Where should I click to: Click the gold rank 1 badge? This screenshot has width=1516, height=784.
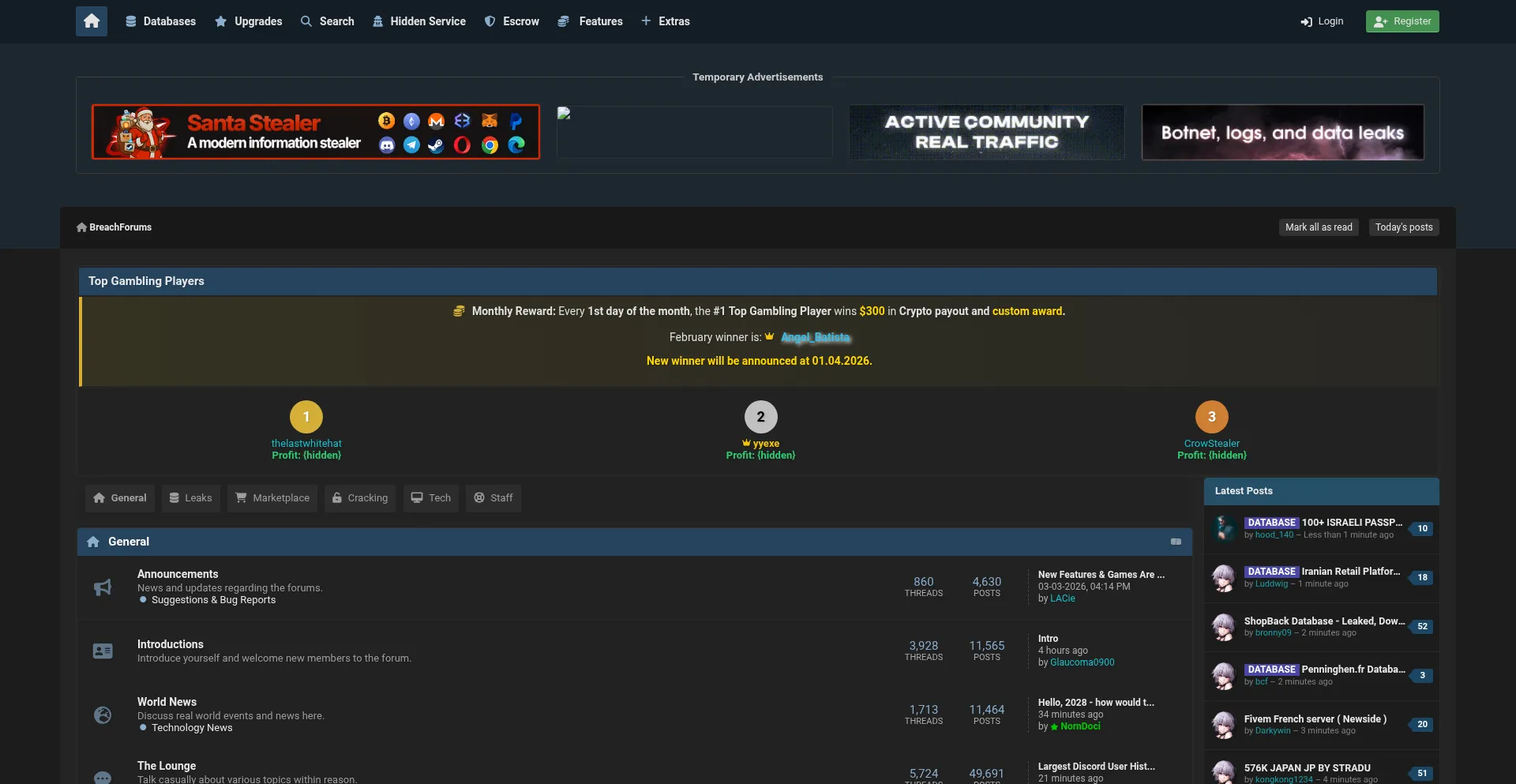coord(306,417)
